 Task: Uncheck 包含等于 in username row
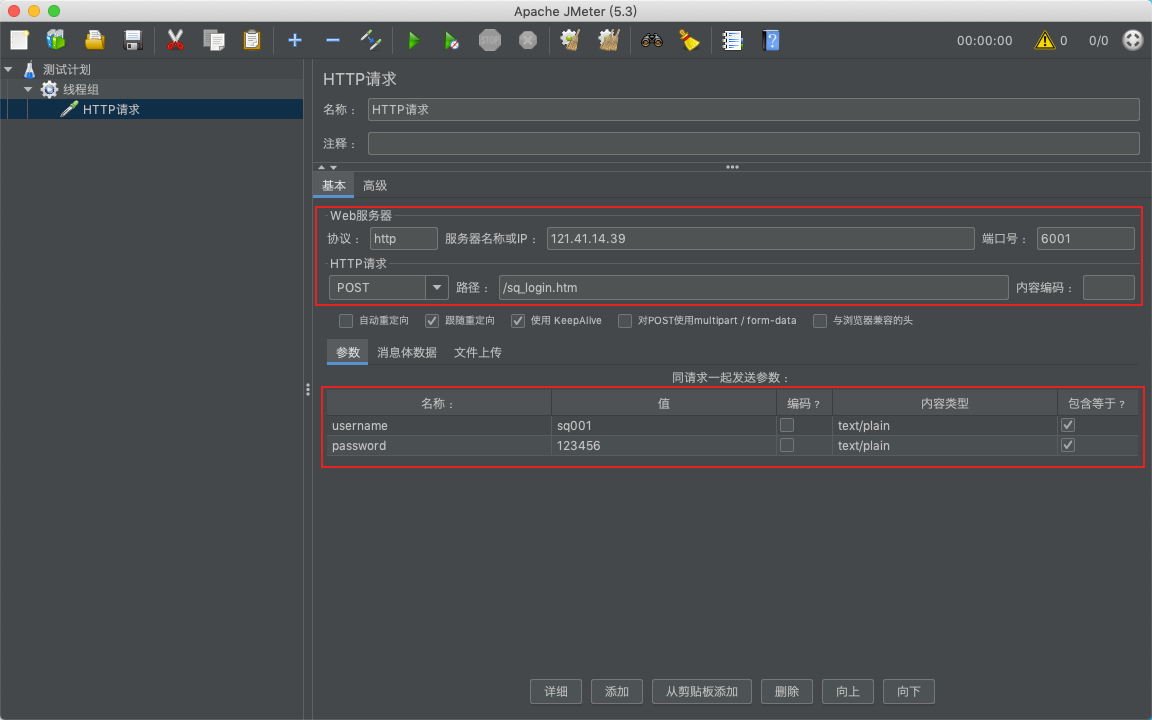(x=1068, y=425)
